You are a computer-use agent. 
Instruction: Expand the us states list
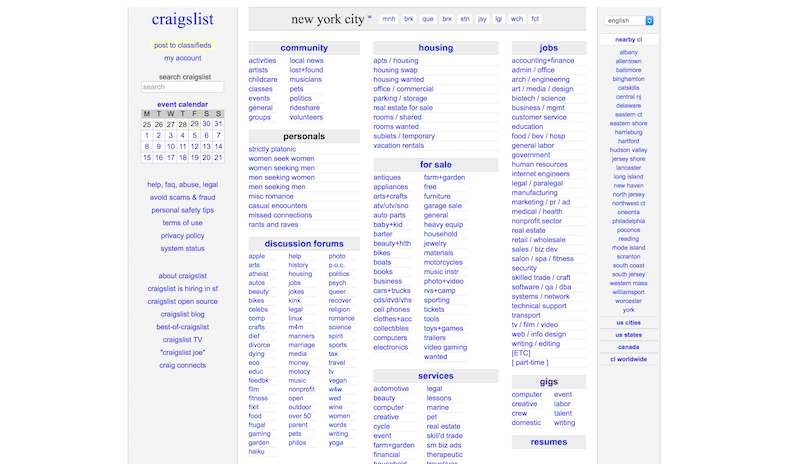[x=629, y=335]
